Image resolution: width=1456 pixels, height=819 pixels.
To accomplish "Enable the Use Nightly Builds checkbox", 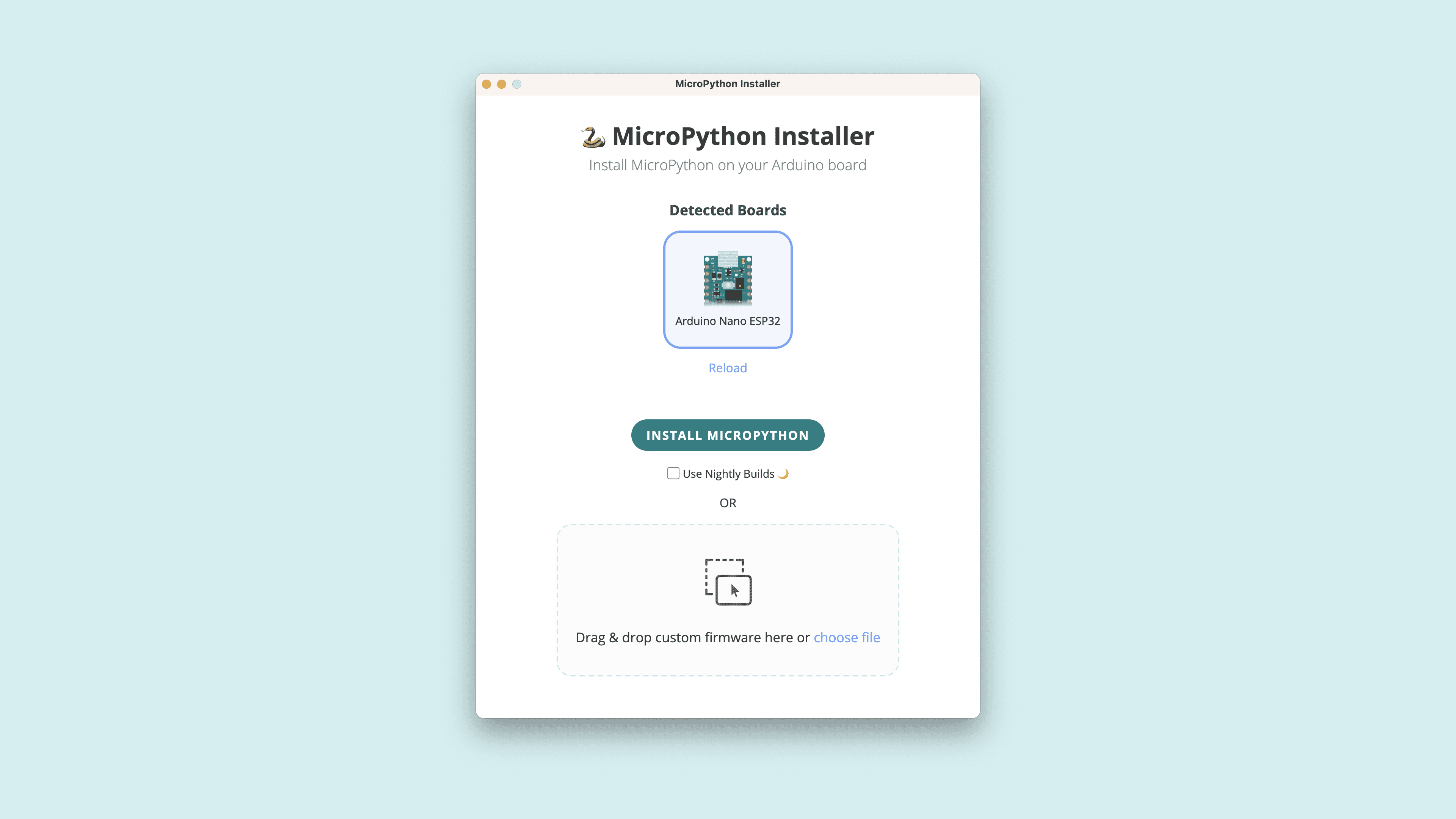I will pyautogui.click(x=673, y=473).
